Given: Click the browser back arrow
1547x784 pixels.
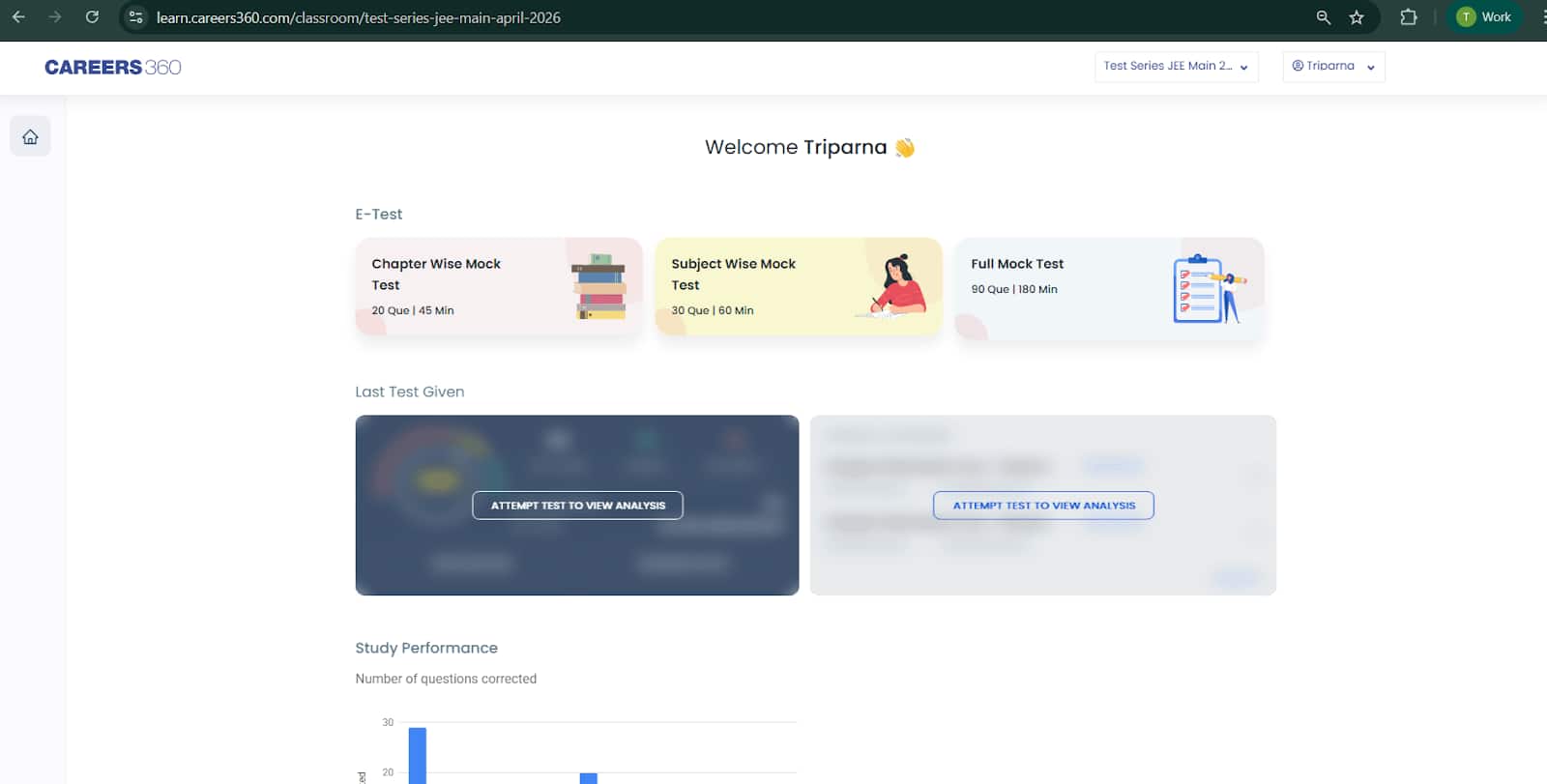Looking at the screenshot, I should click(x=18, y=17).
